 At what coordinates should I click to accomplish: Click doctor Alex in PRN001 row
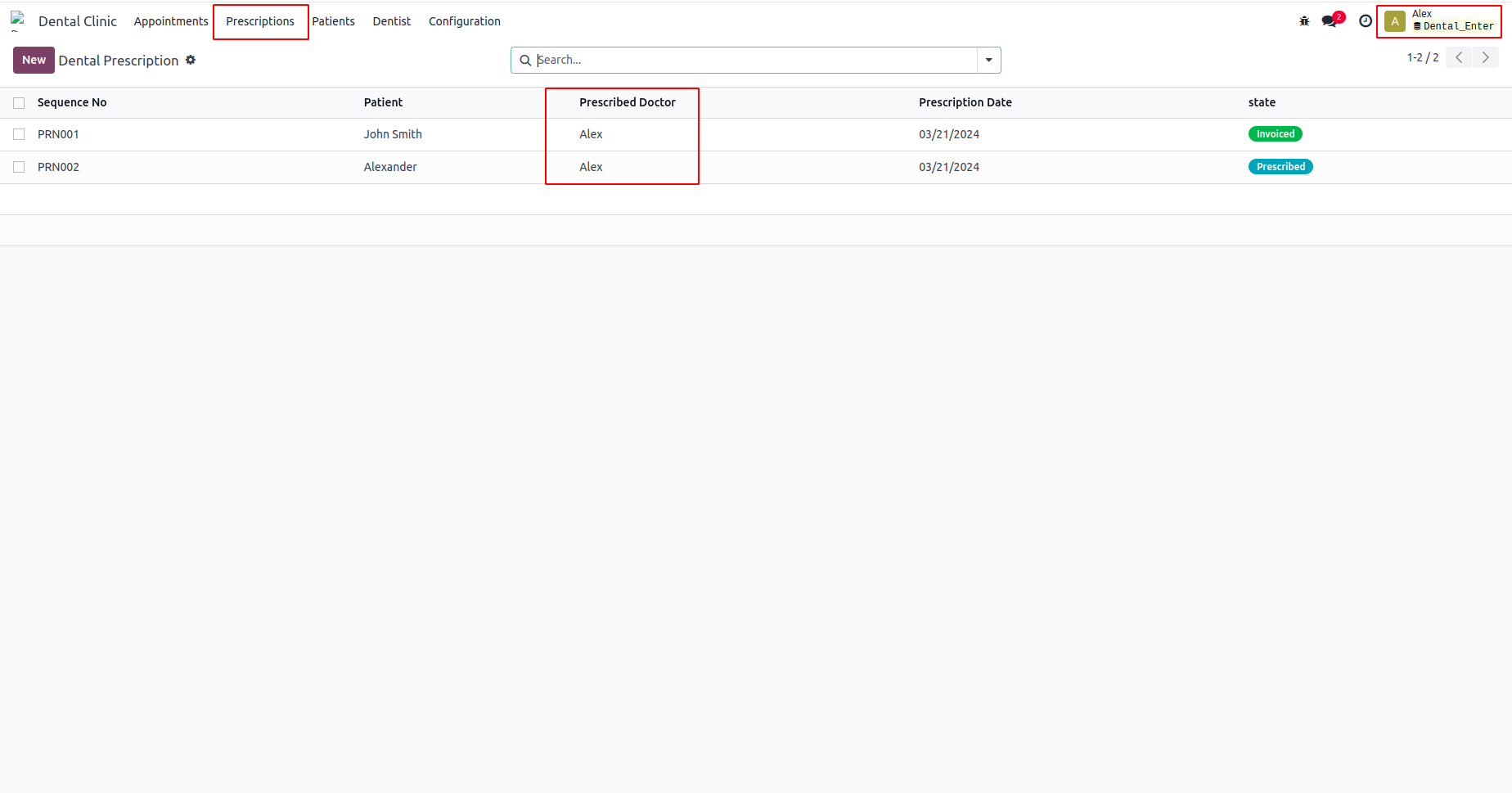tap(591, 134)
